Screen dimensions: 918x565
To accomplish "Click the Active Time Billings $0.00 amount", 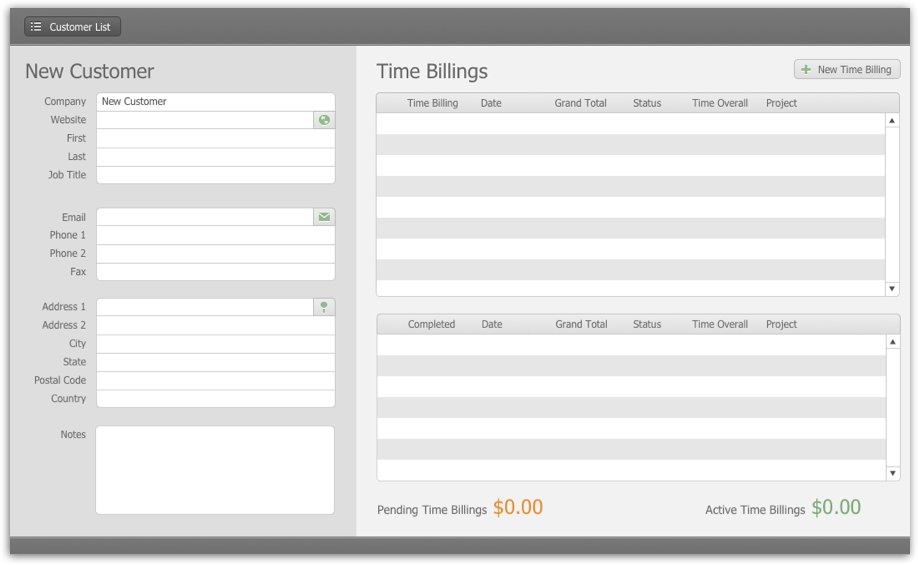I will [x=836, y=507].
